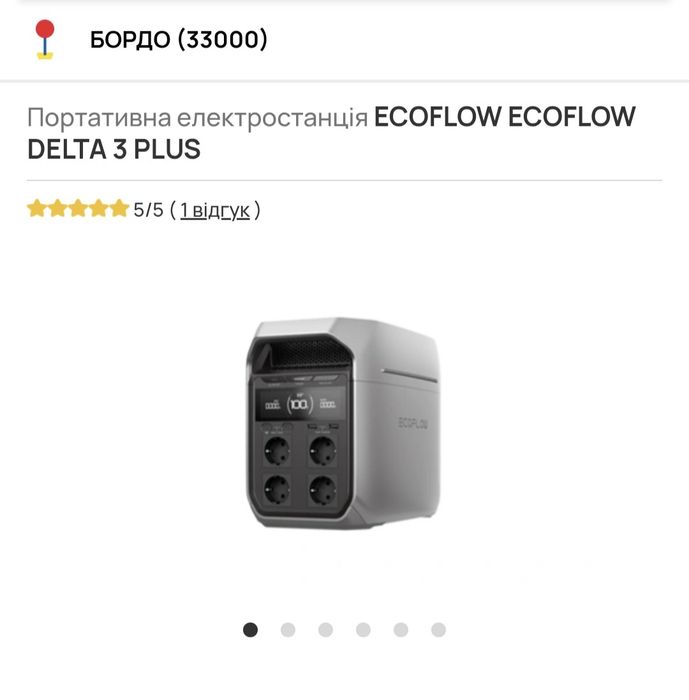Viewport: 689px width, 700px height.
Task: Click the fourth gold rating star
Action: [x=99, y=208]
